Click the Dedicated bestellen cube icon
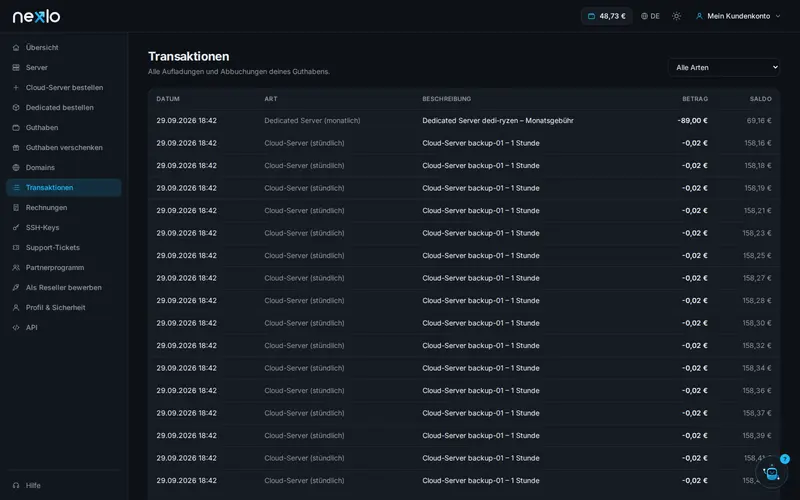The height and width of the screenshot is (500, 800). coord(16,108)
